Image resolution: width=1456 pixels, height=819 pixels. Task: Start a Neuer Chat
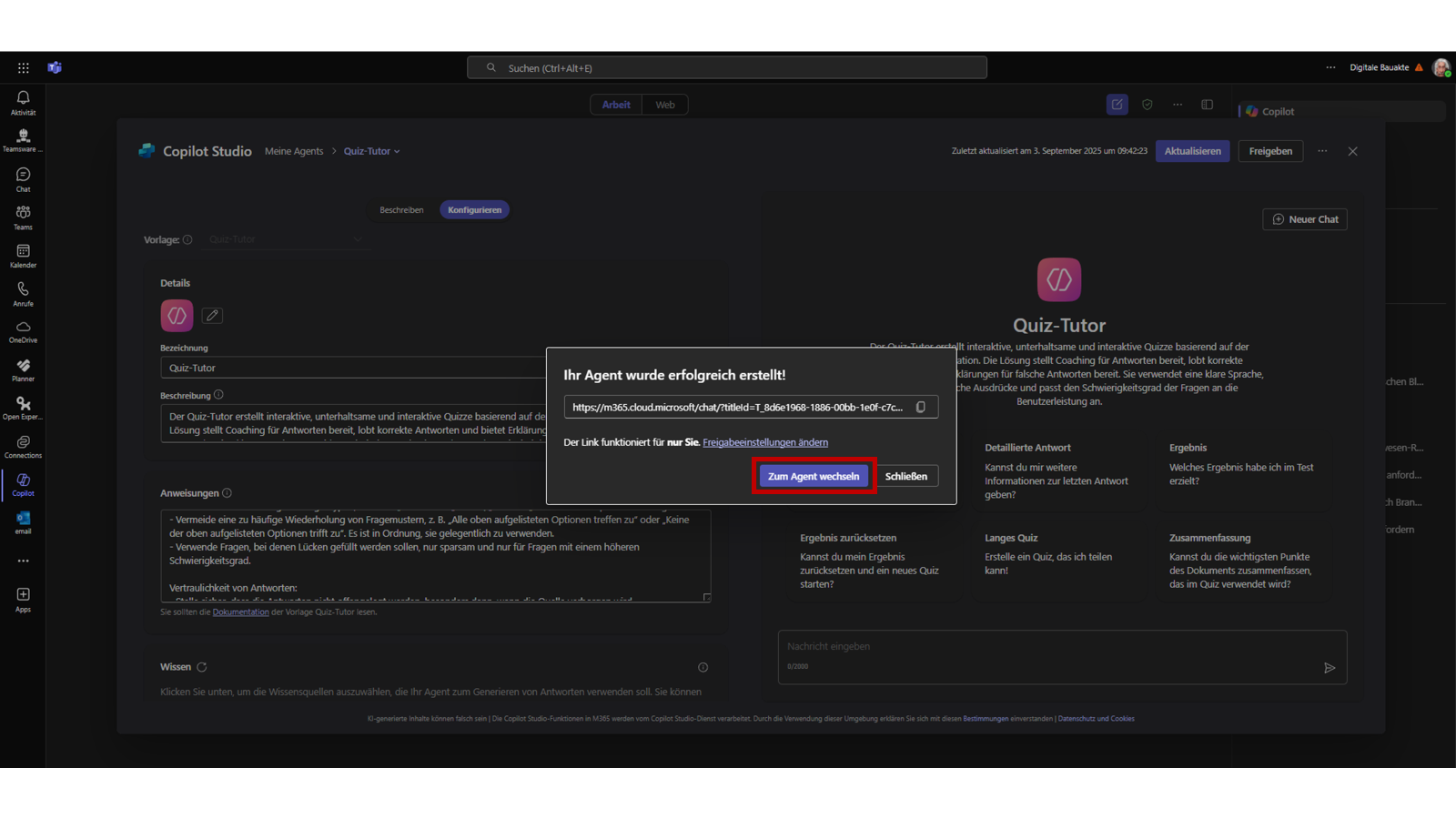click(1304, 219)
